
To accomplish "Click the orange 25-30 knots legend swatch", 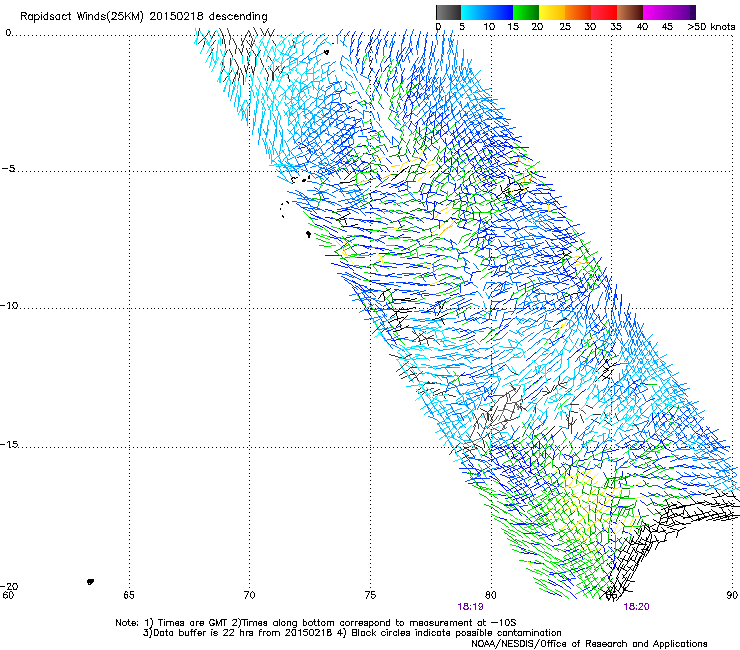I will point(578,12).
